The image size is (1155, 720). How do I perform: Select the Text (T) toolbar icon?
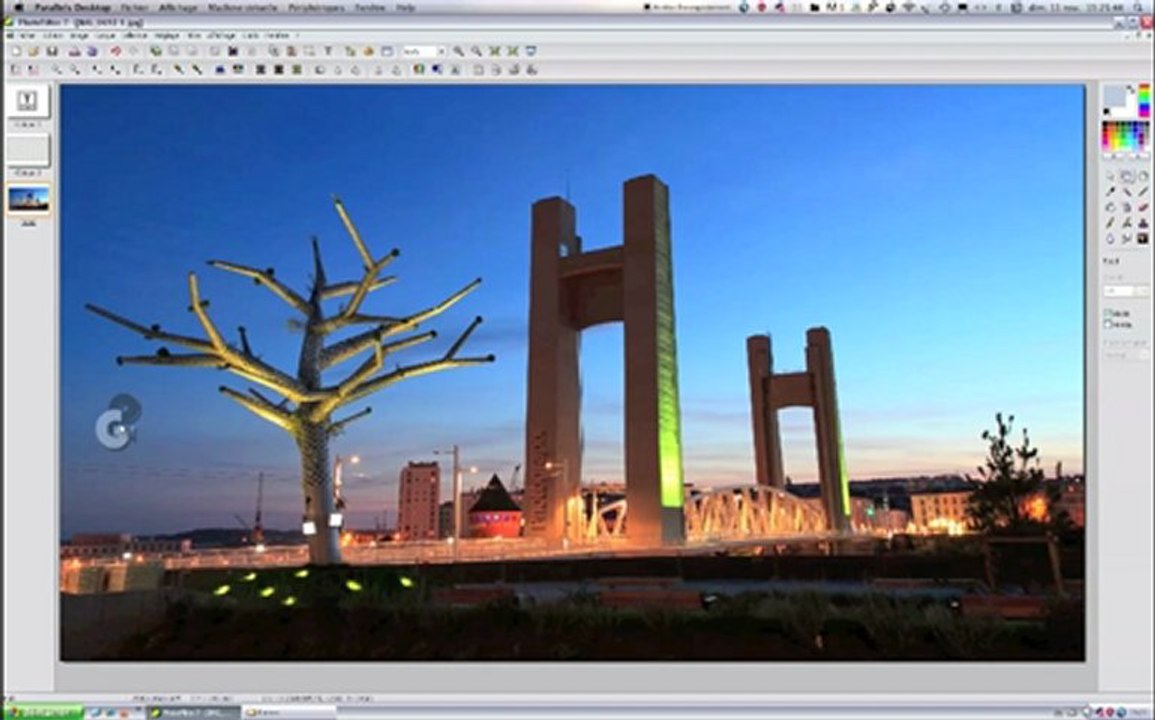[328, 52]
